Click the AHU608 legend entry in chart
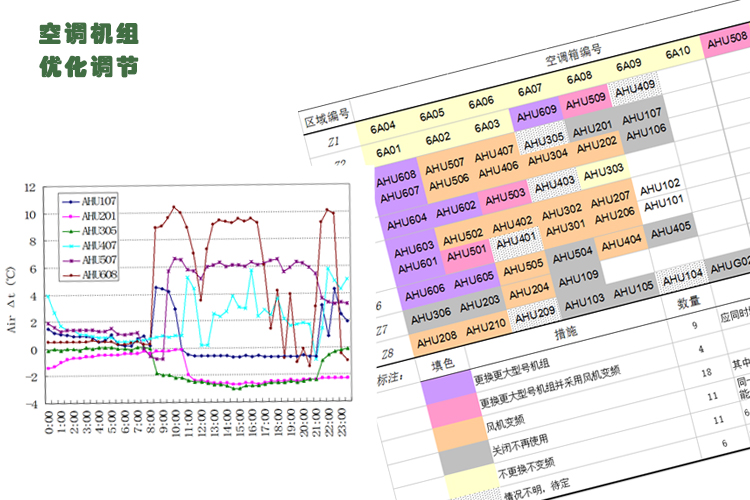This screenshot has height=500, width=750. 97,274
